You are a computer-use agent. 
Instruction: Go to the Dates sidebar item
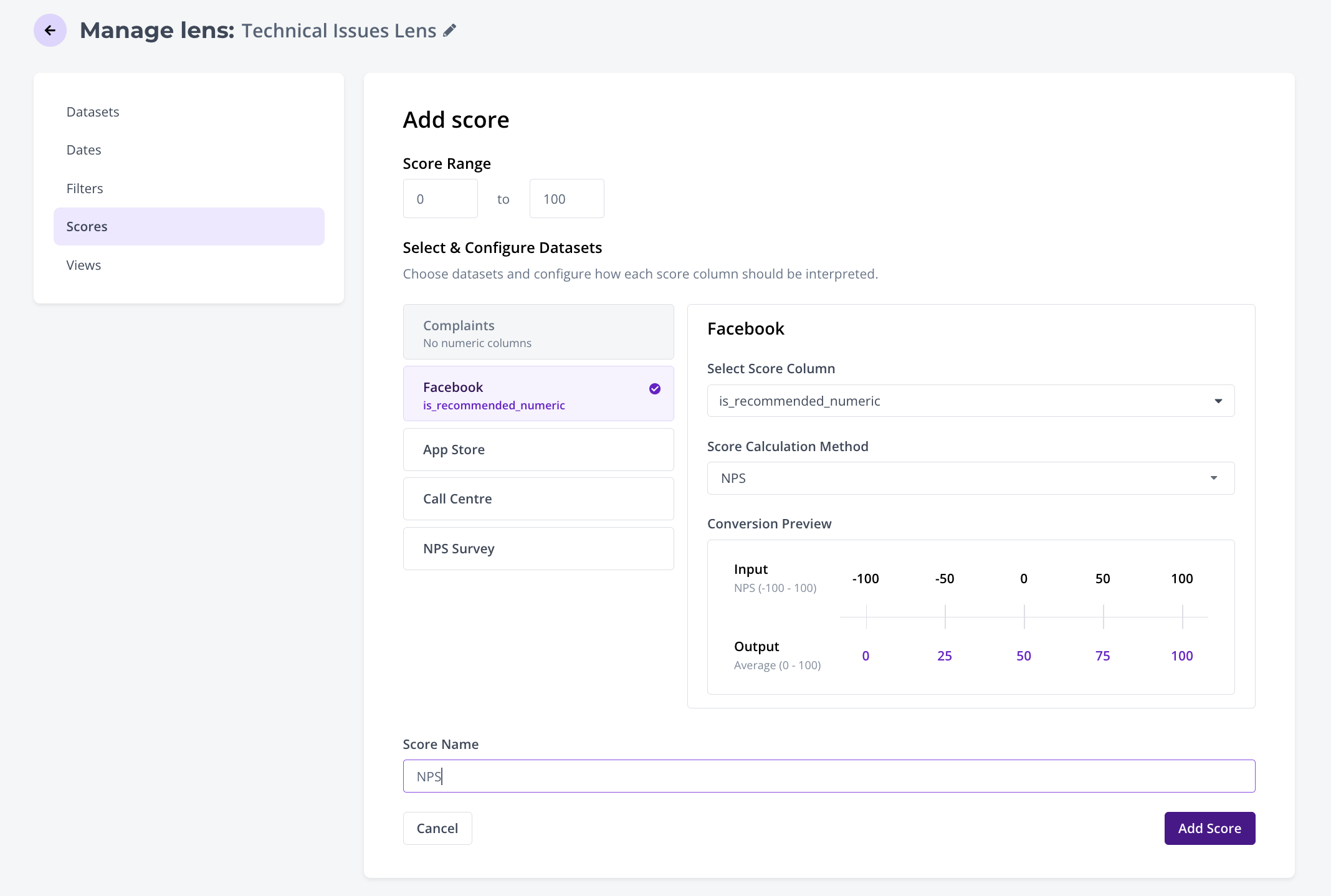click(x=83, y=150)
